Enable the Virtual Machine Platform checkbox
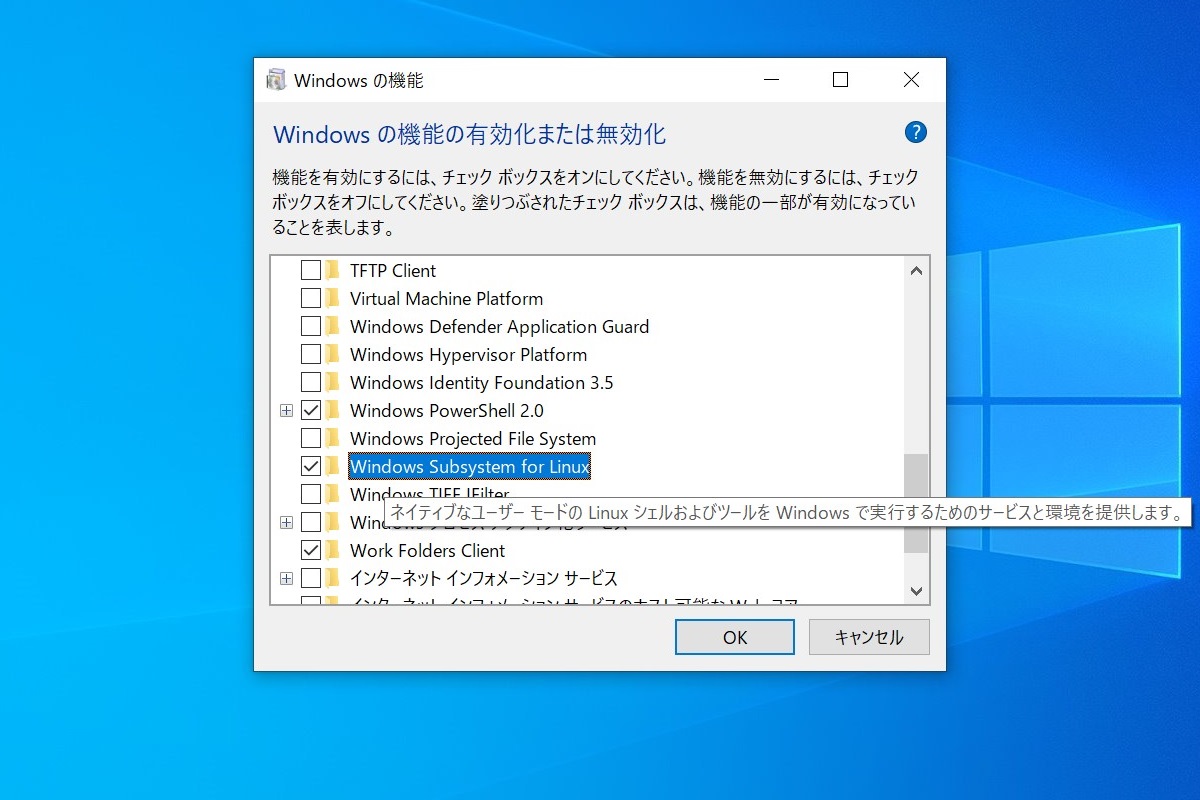 pyautogui.click(x=310, y=298)
